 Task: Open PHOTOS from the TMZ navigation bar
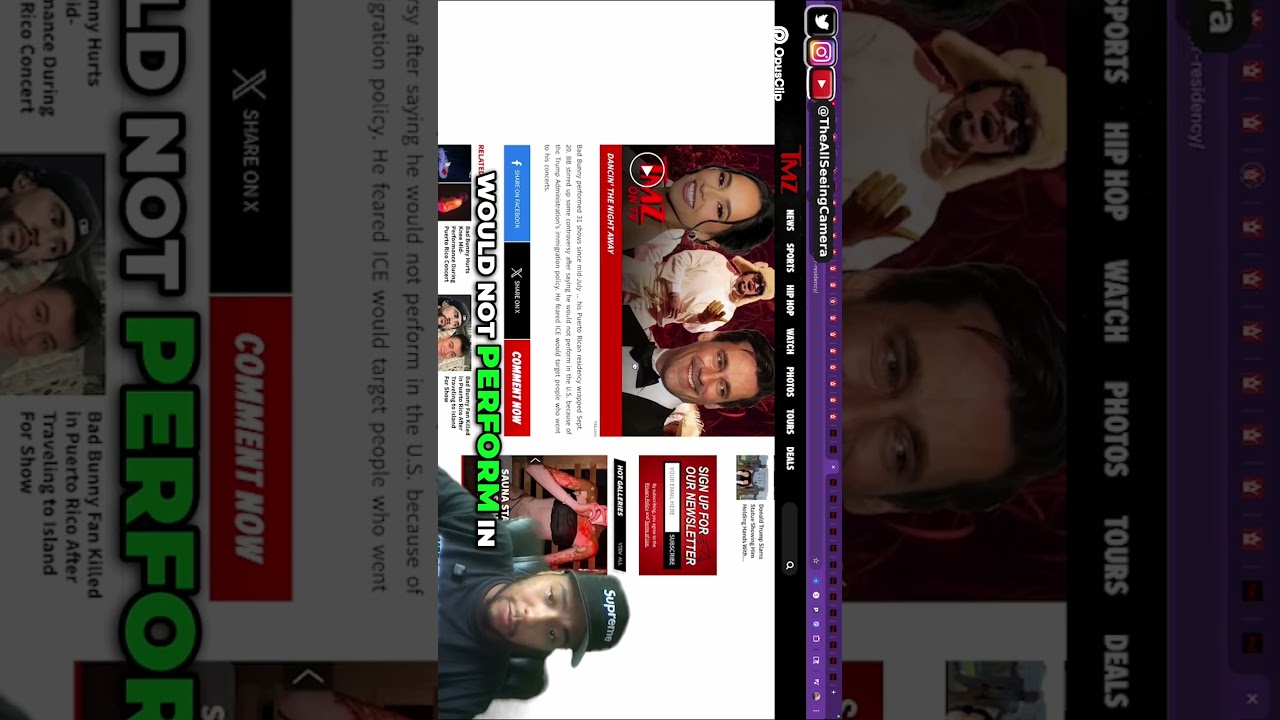tap(789, 381)
